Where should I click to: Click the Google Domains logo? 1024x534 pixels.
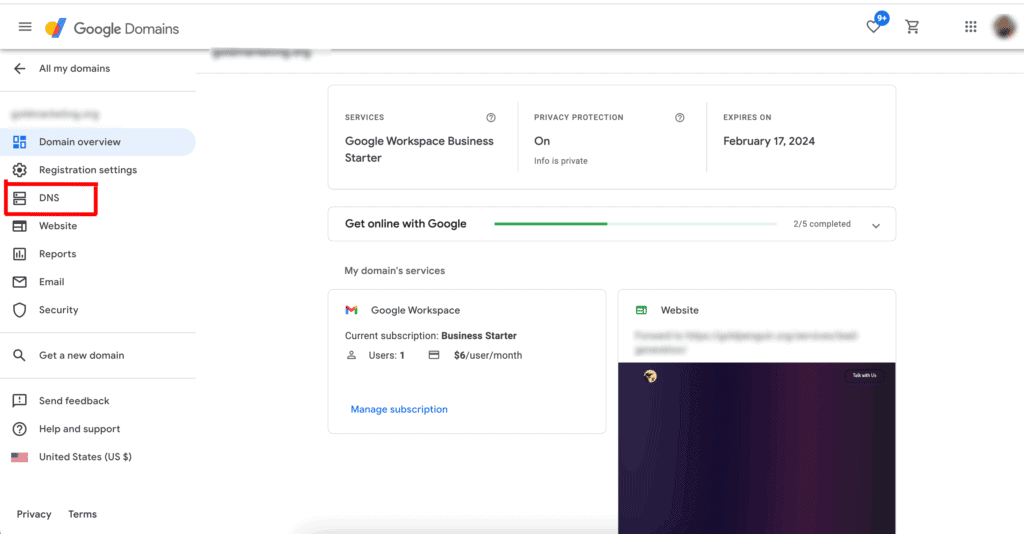coord(112,28)
